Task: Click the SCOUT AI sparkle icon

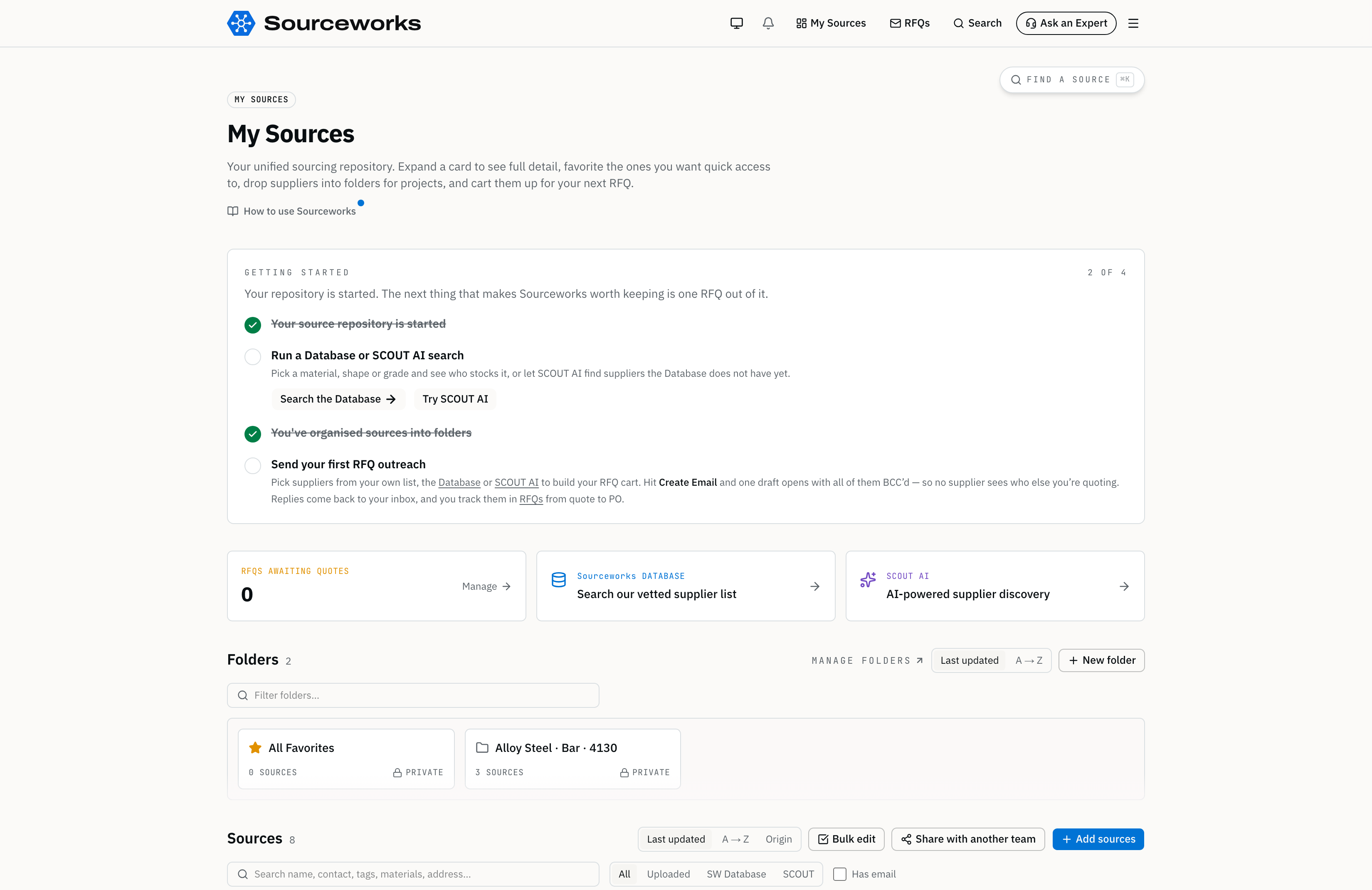Action: click(x=868, y=580)
